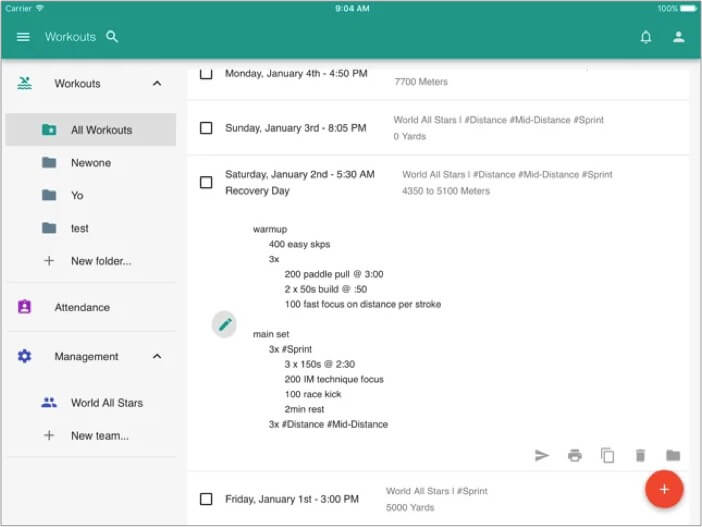Open World All Stars team

tap(91, 403)
